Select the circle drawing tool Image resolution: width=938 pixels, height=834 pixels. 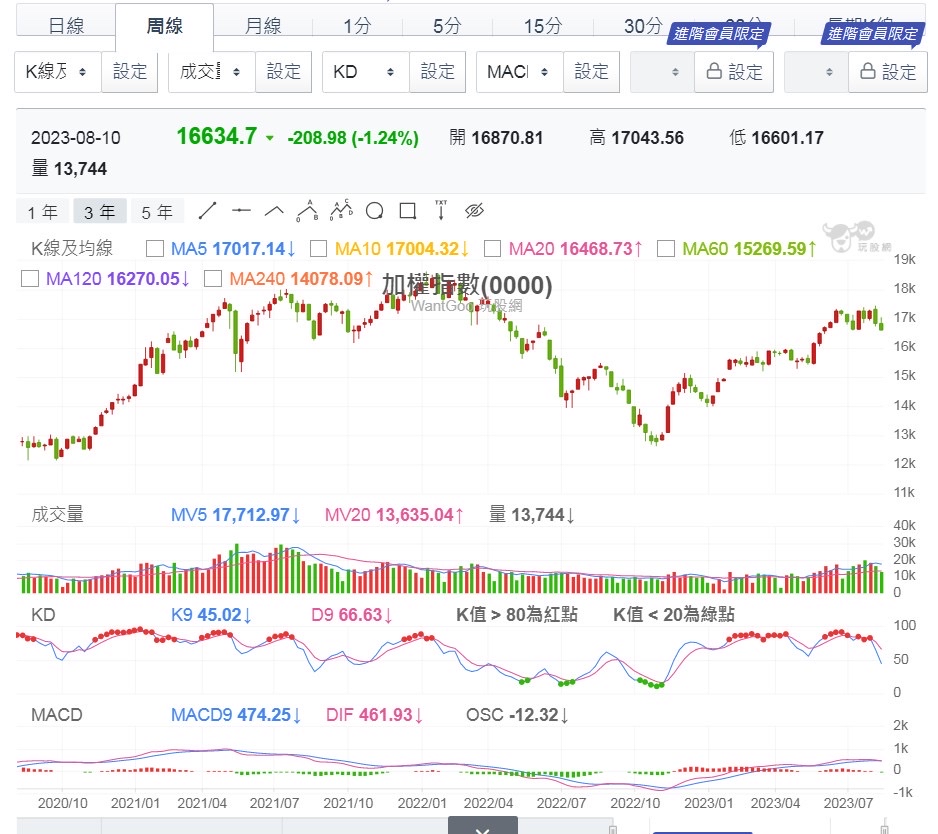(375, 211)
